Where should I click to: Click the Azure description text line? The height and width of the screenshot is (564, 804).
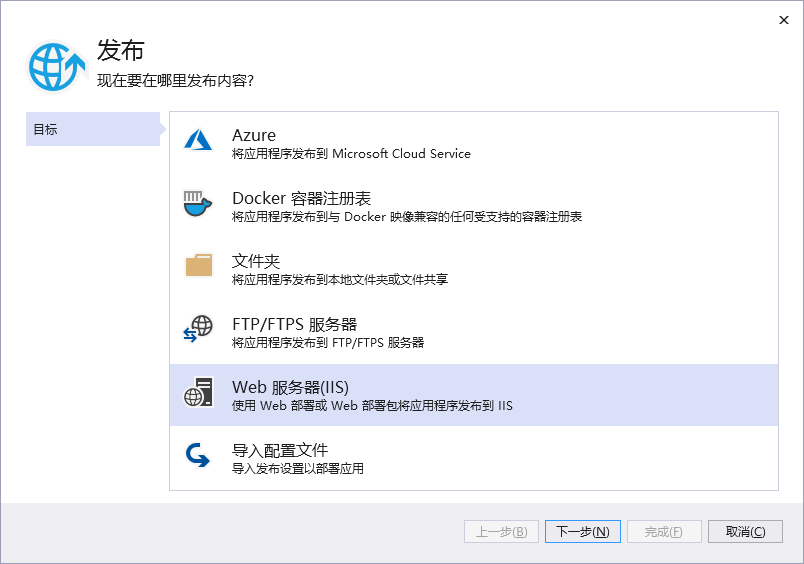tap(351, 154)
